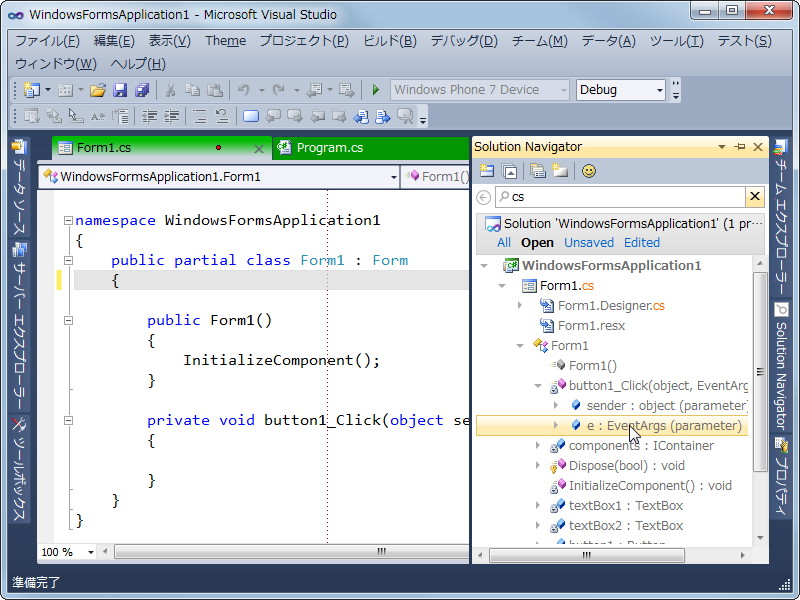
Task: Toggle bookmark on the current line
Action: click(251, 117)
